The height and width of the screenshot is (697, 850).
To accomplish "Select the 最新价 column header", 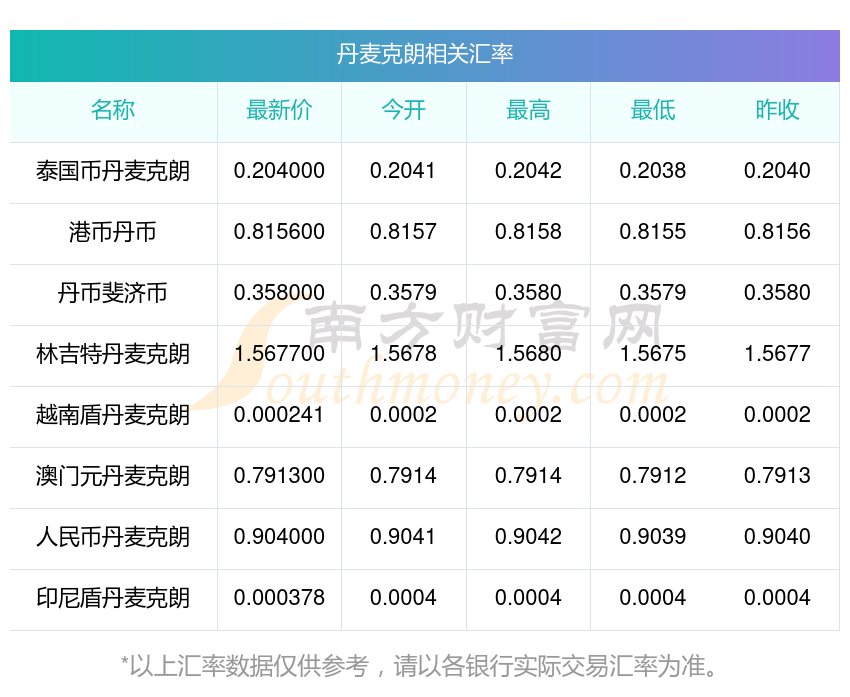I will [279, 111].
